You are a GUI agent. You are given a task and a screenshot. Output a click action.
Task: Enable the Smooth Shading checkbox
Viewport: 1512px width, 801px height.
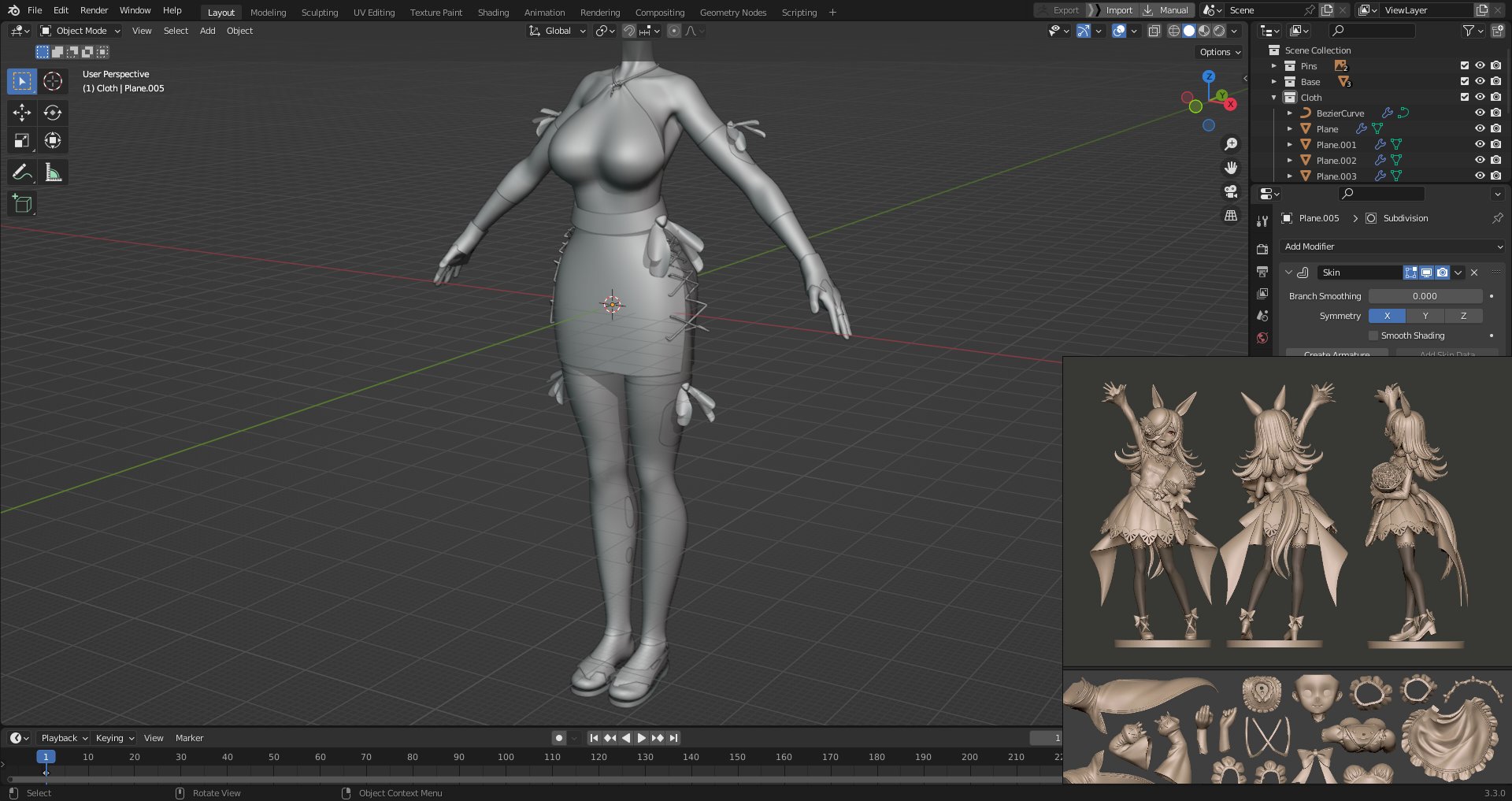tap(1373, 336)
